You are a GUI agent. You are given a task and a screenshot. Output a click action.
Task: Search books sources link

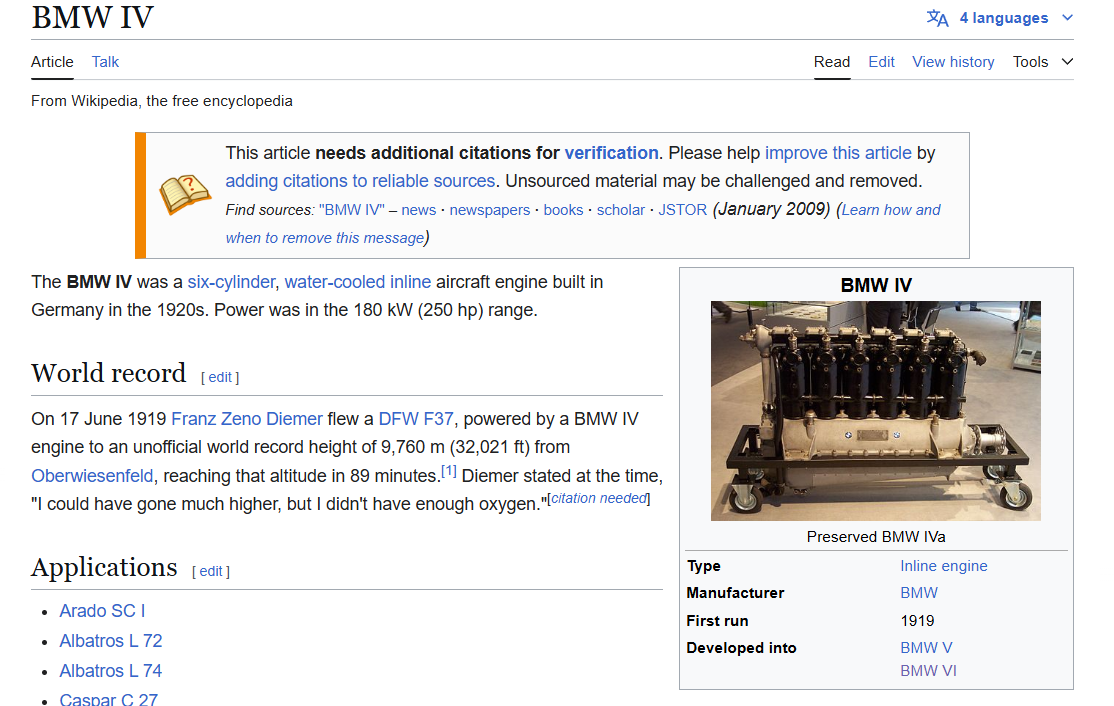(x=563, y=210)
